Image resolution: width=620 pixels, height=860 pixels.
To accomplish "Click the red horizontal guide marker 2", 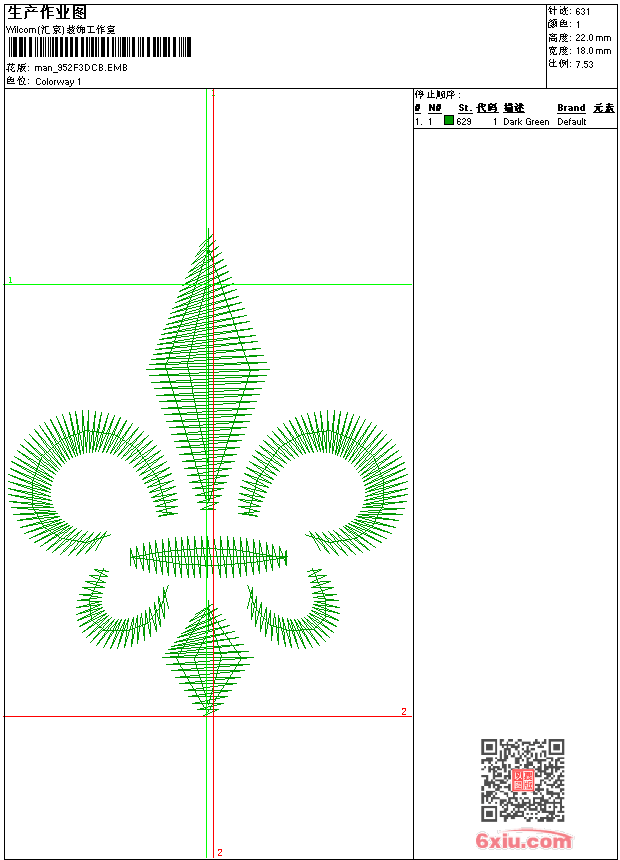I will (x=404, y=712).
